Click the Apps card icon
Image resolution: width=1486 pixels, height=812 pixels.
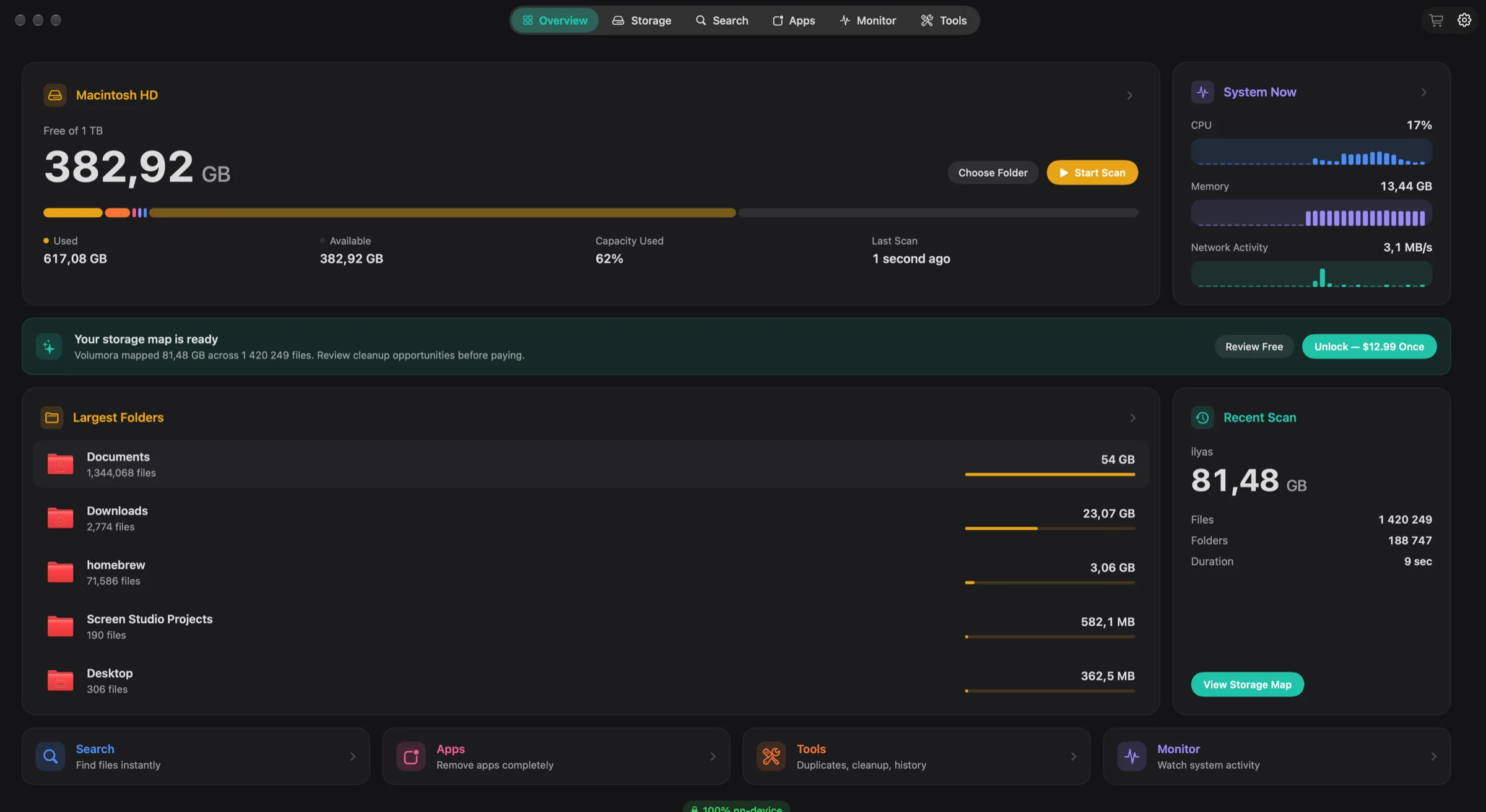tap(411, 756)
